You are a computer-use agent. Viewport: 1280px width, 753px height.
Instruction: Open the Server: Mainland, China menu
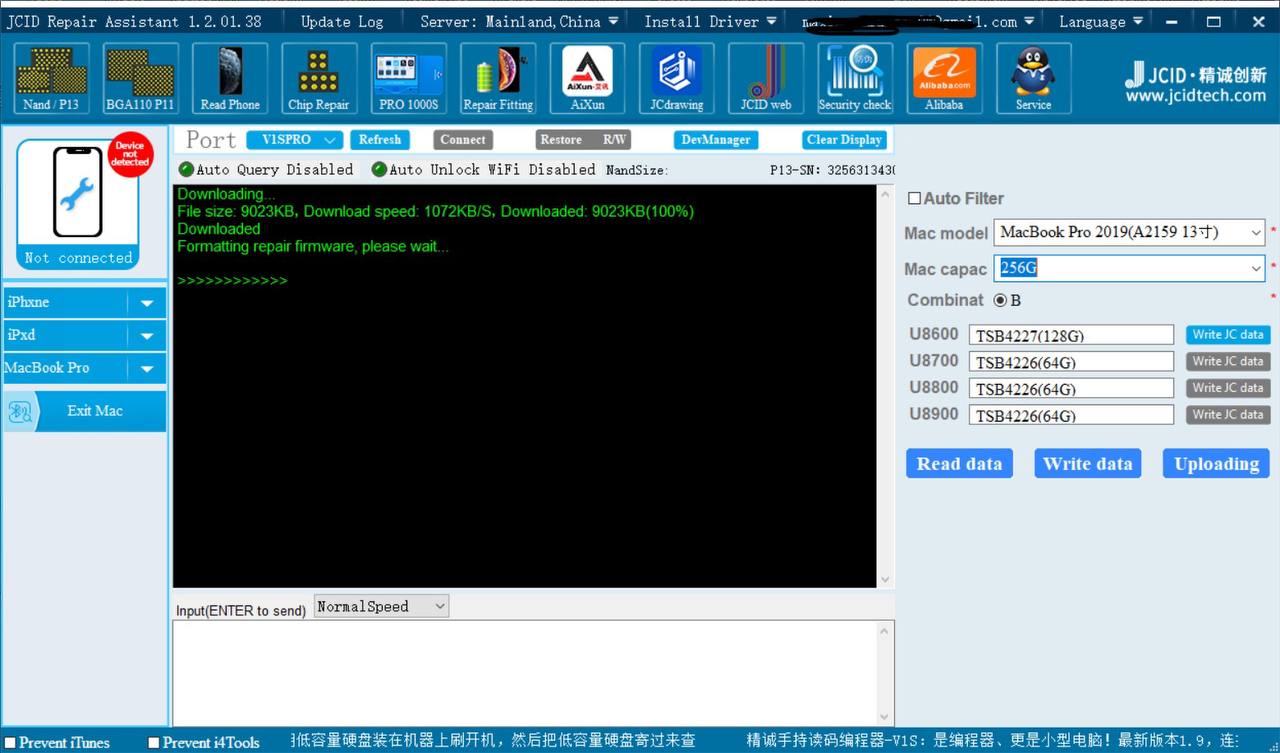pyautogui.click(x=519, y=21)
